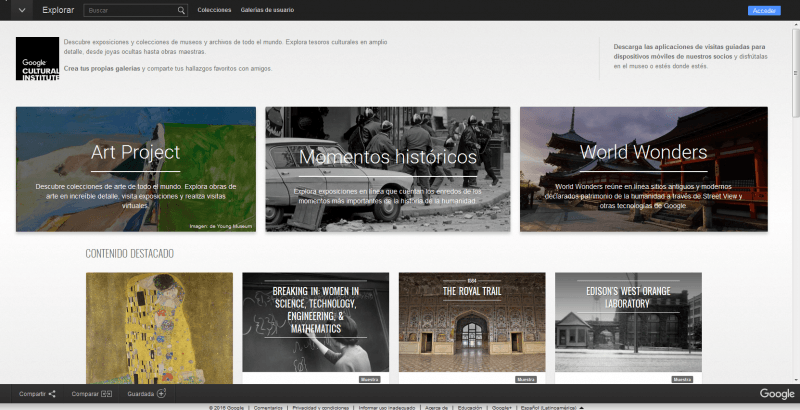
Task: Click Muestra badge under The Royal Trail
Action: coord(526,379)
